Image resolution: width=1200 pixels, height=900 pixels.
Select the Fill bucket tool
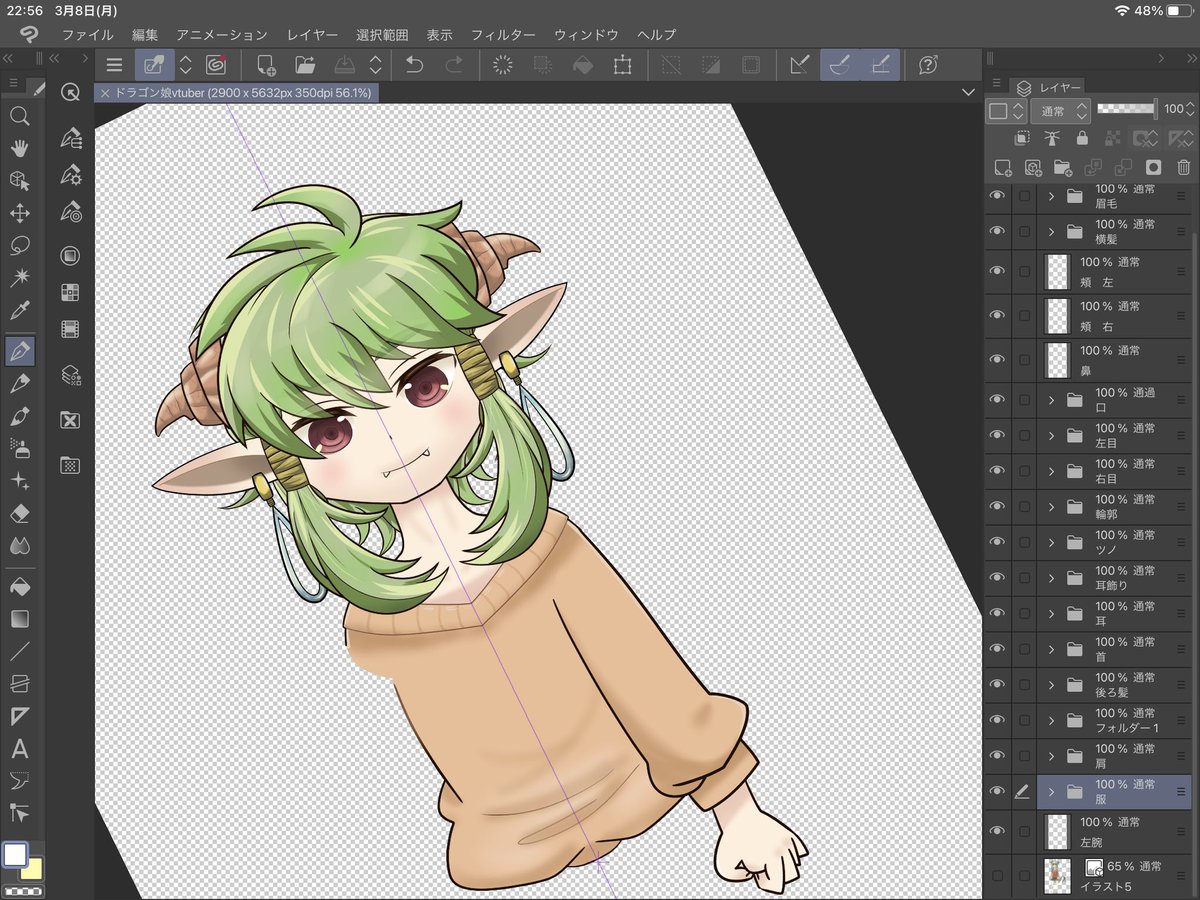tap(19, 587)
